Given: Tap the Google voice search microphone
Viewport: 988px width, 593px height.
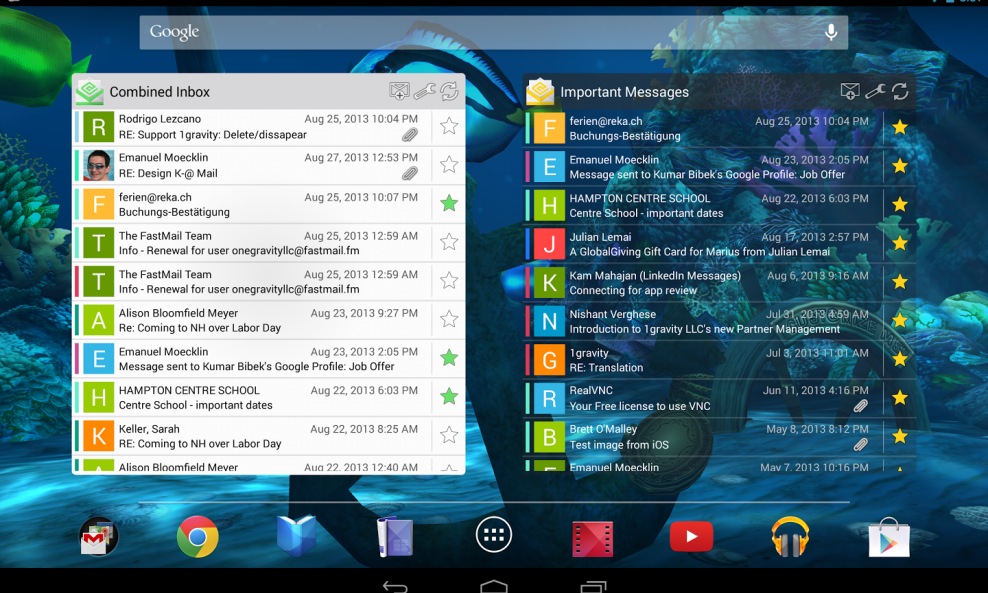Looking at the screenshot, I should [x=831, y=32].
